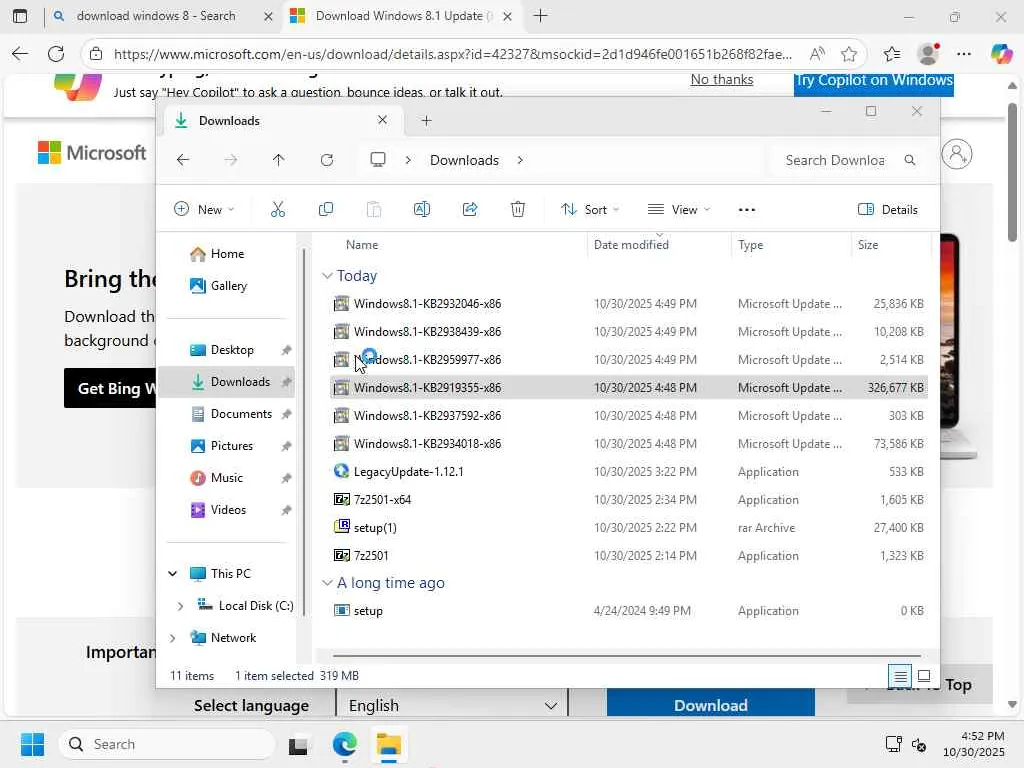Collapse the Today group

point(327,276)
